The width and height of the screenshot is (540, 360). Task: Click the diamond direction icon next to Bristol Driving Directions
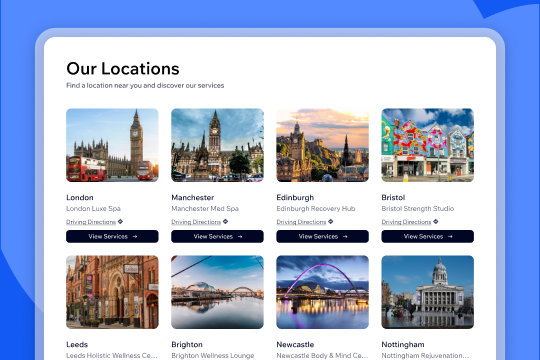coord(436,222)
